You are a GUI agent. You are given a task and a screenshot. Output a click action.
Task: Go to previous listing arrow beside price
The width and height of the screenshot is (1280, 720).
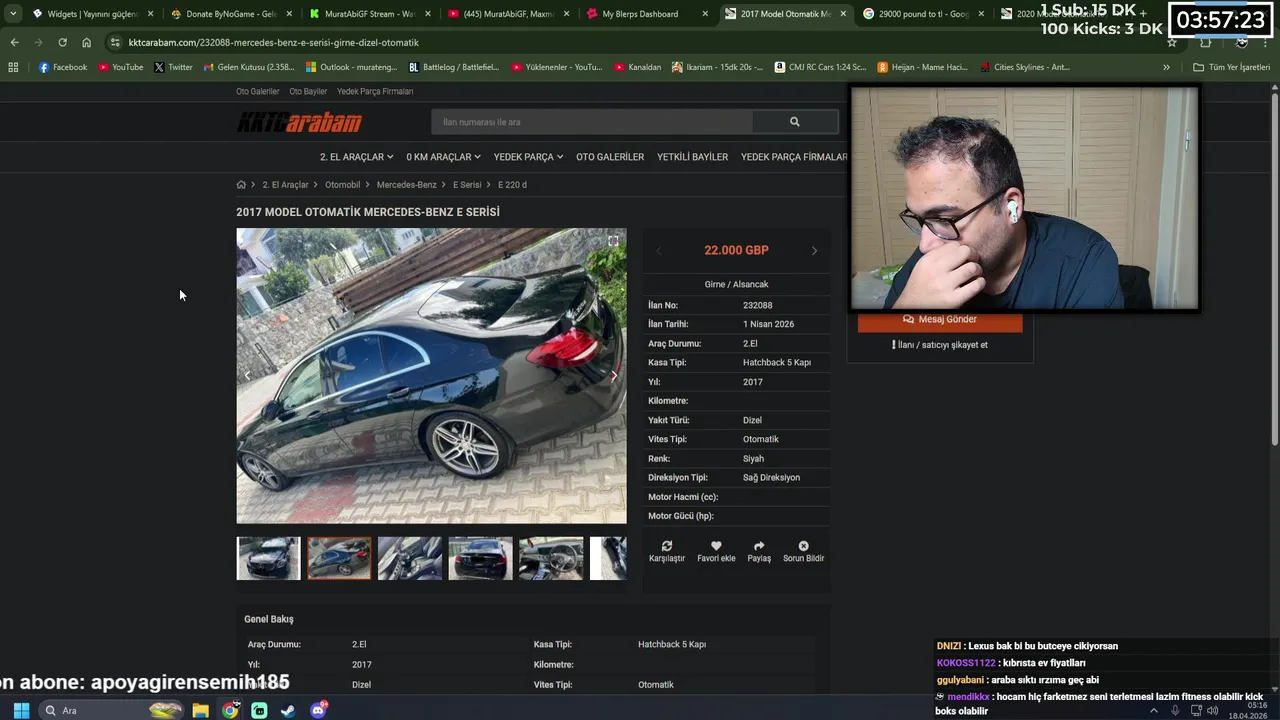point(659,251)
